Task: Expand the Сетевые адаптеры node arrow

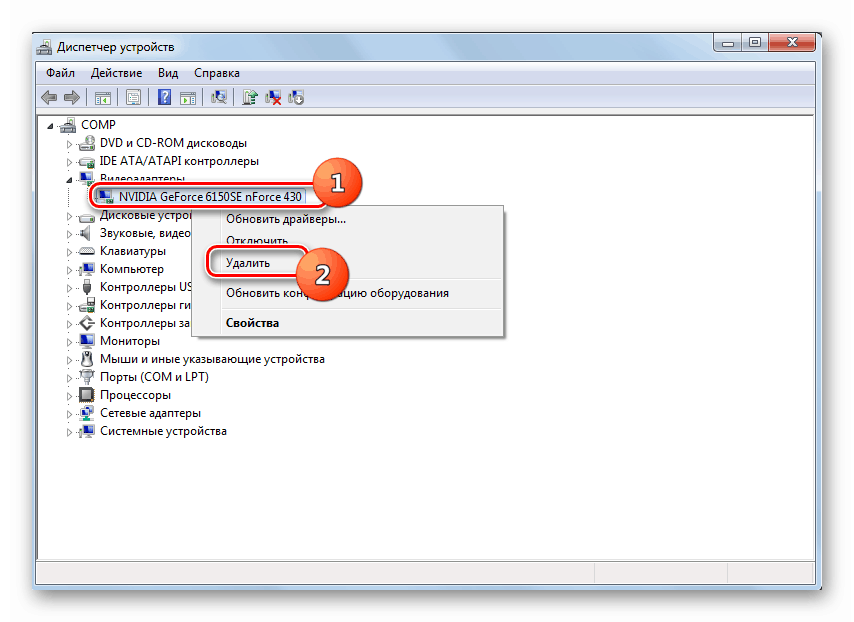Action: tap(69, 413)
